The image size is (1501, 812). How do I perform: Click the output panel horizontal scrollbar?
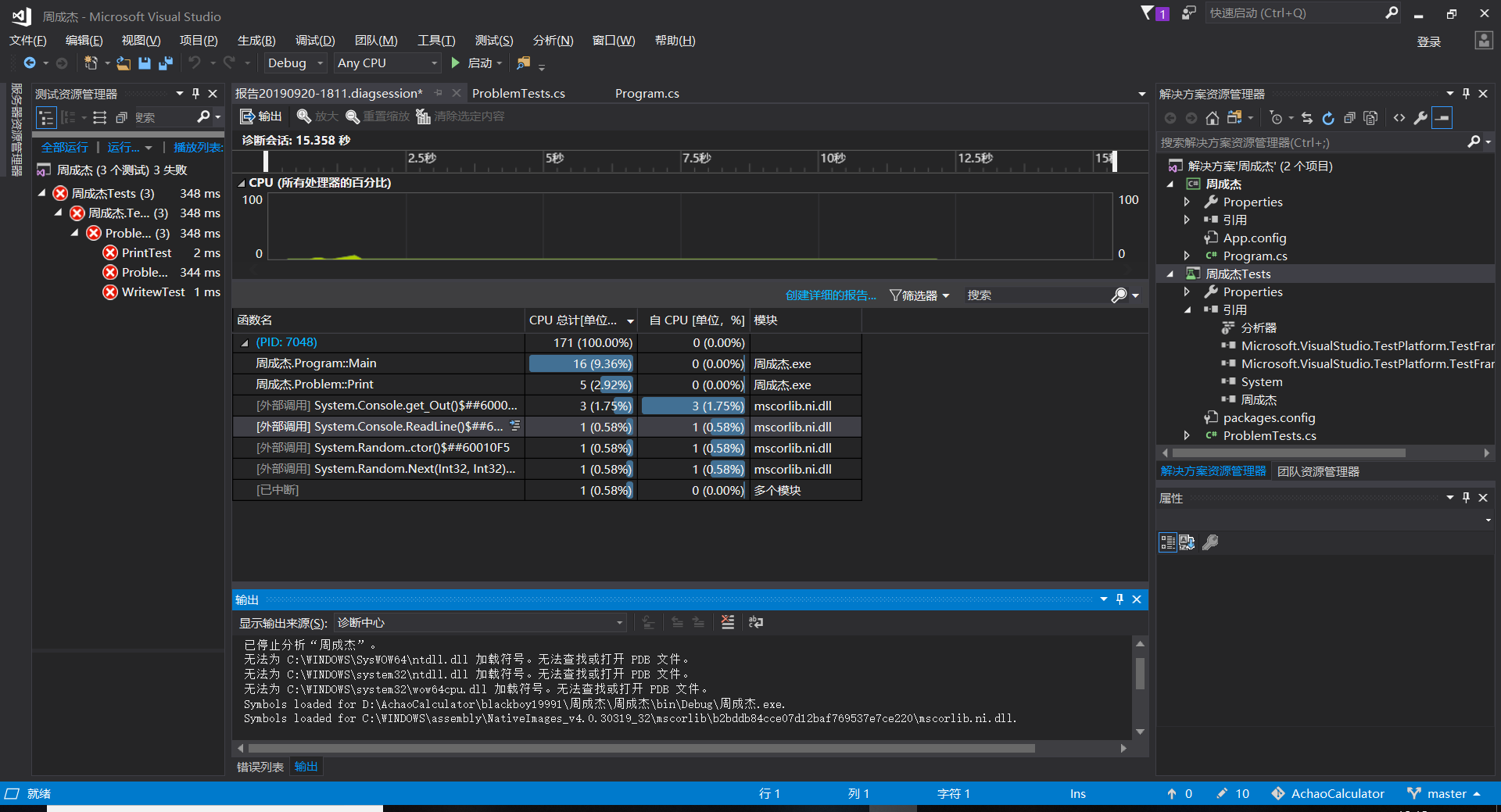(x=642, y=748)
